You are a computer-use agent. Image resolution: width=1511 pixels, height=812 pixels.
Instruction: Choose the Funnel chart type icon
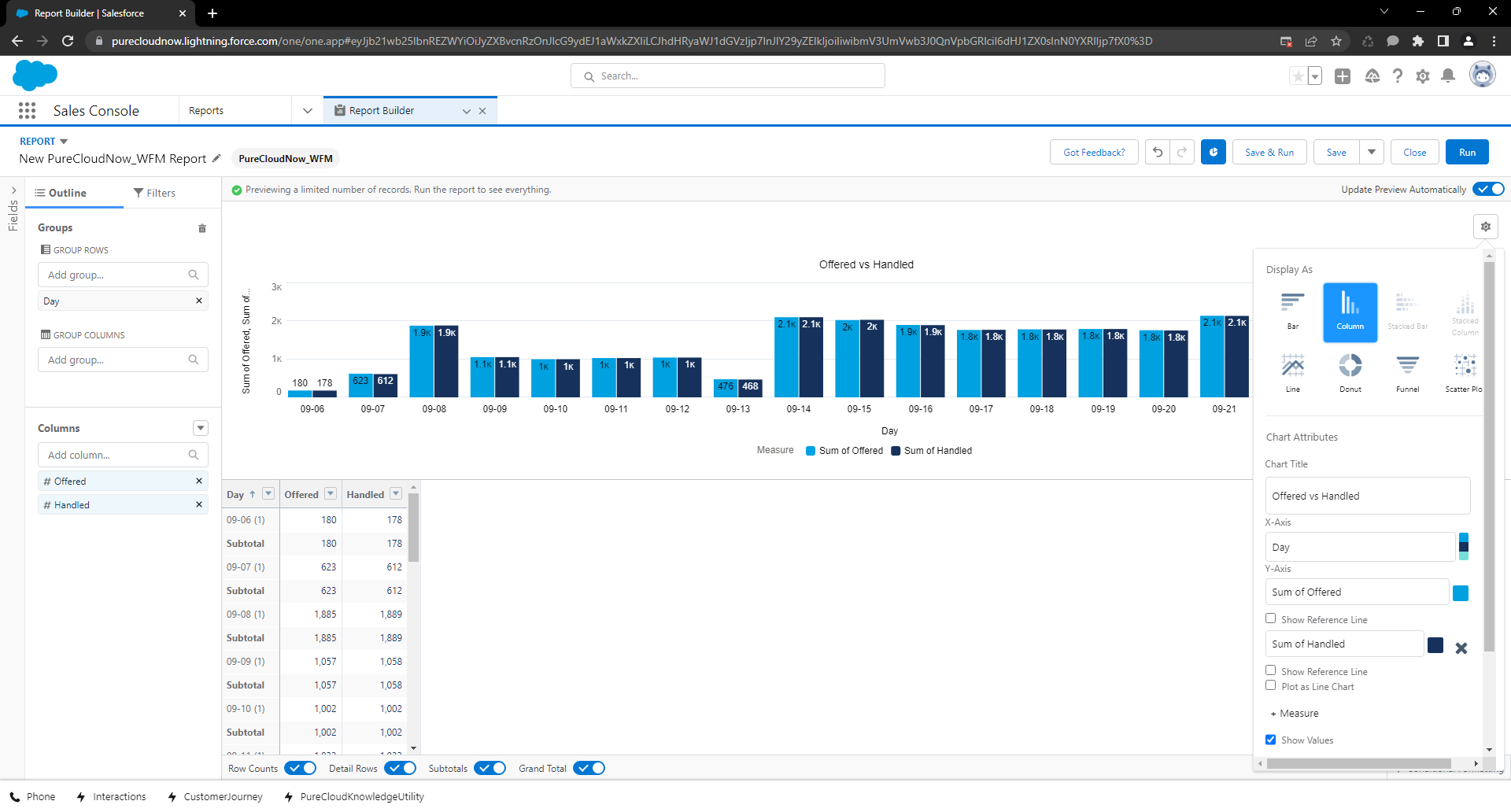1407,367
